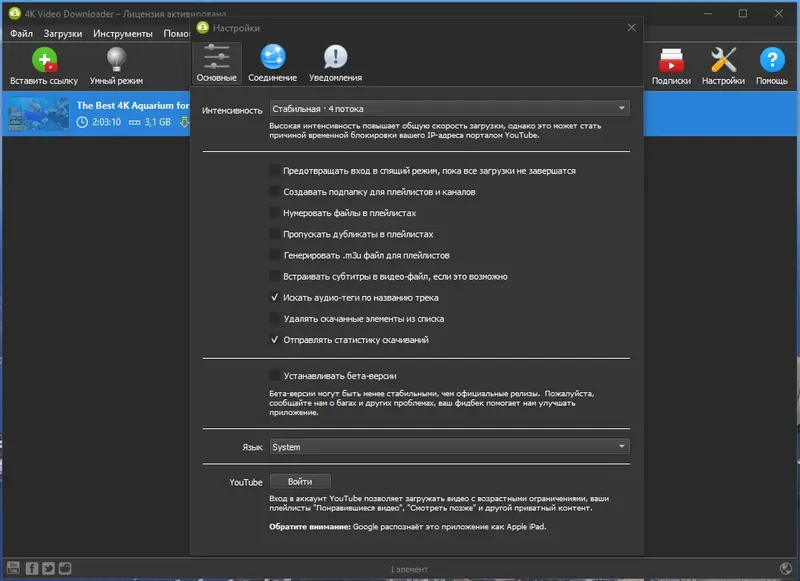Switch to the Уведомления settings tab
The height and width of the screenshot is (581, 800).
tap(335, 63)
